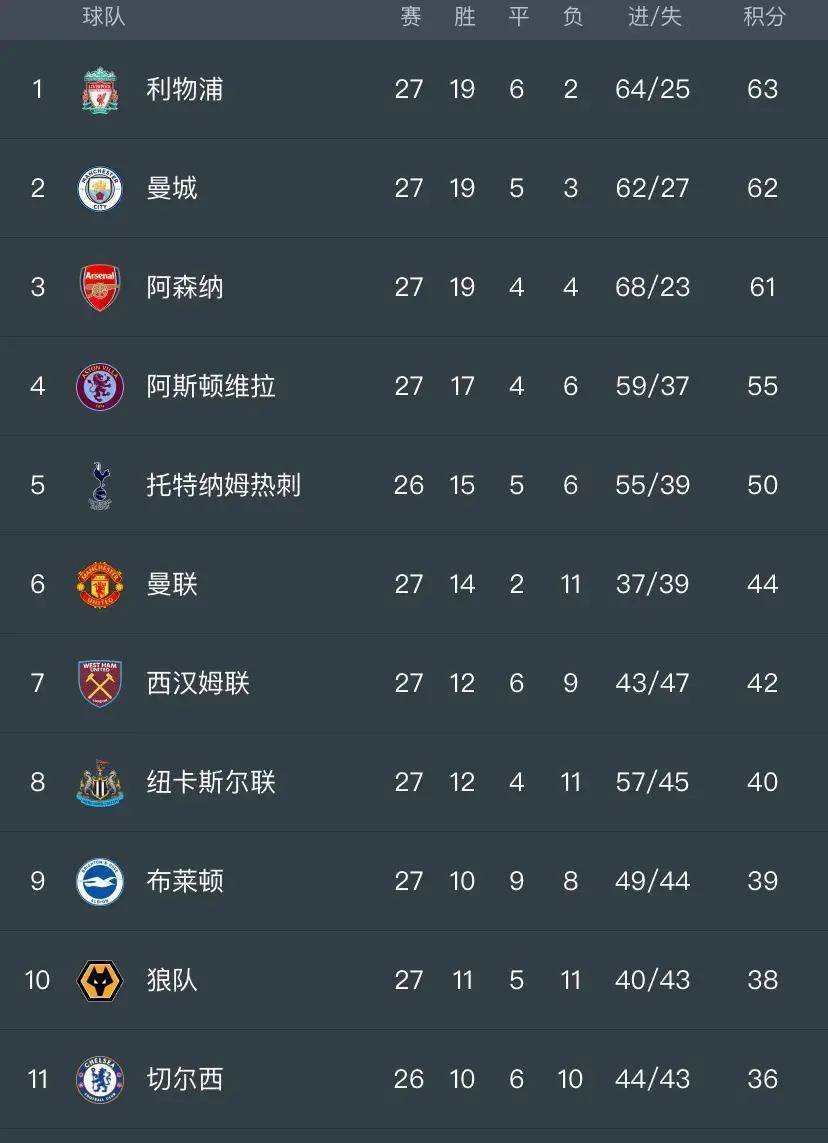
Task: Click the Tottenham cockerel badge
Action: (99, 485)
